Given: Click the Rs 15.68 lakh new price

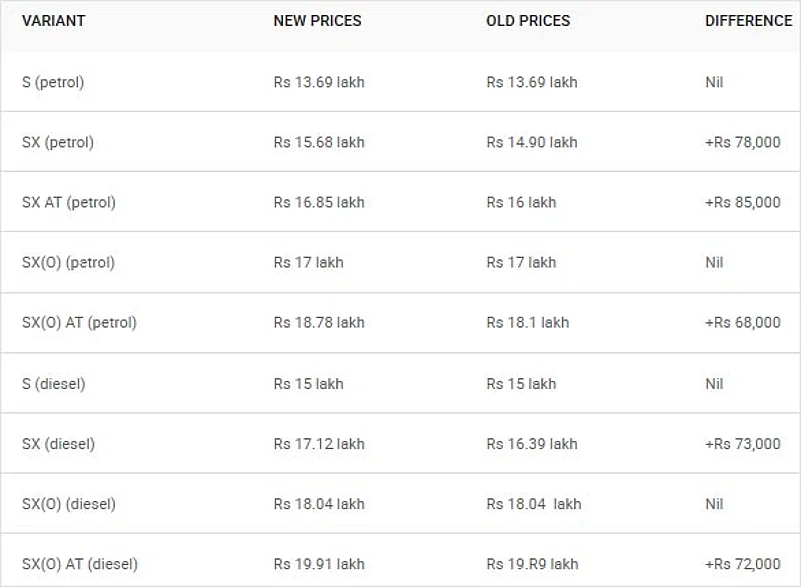Looking at the screenshot, I should [319, 142].
